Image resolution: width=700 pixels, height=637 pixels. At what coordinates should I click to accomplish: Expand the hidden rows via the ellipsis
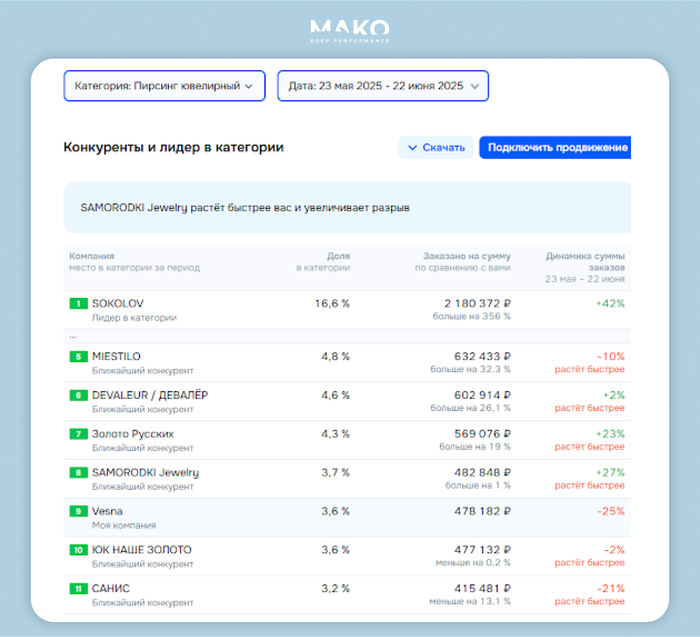click(x=73, y=336)
